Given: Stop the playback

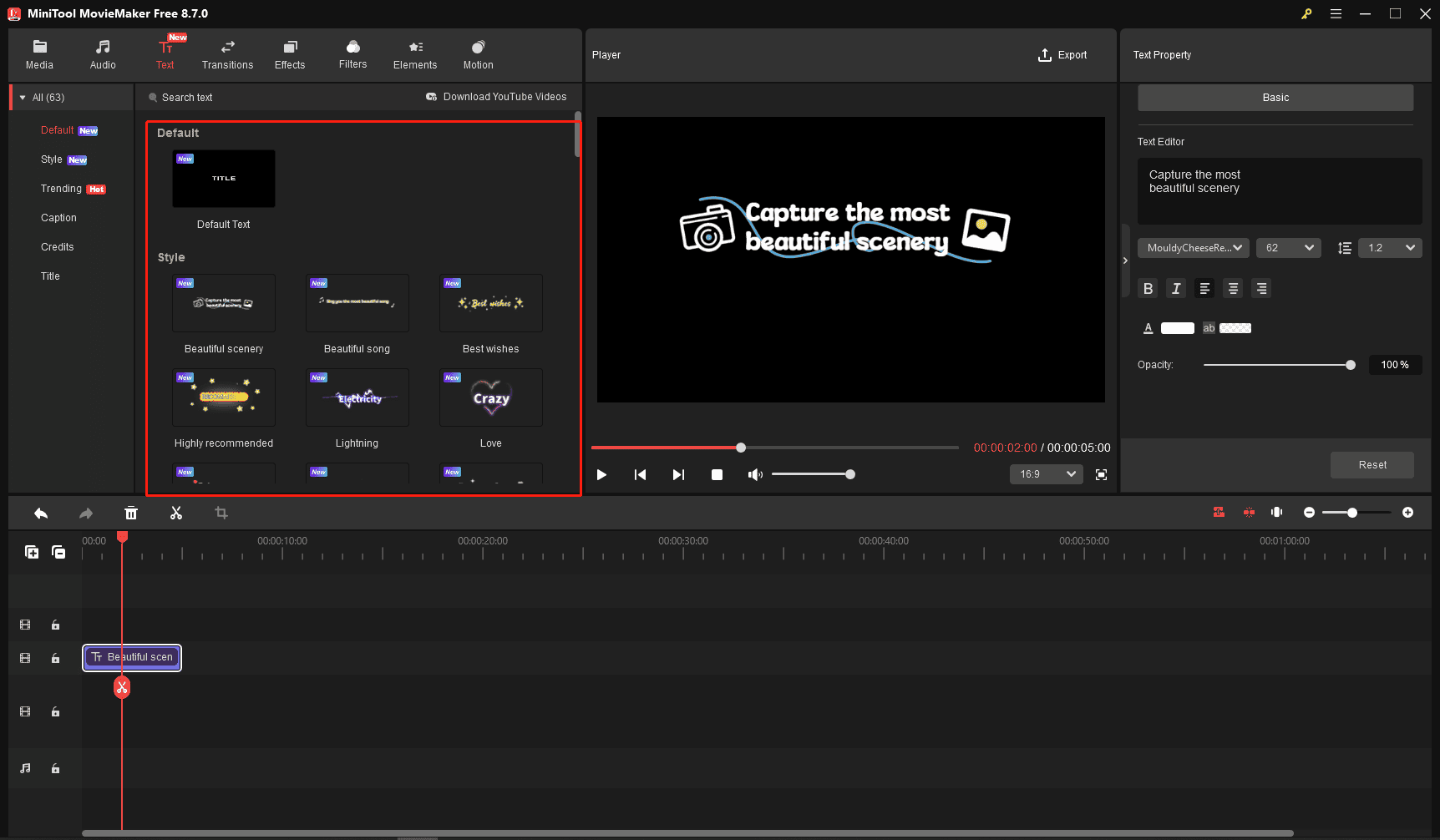Looking at the screenshot, I should (717, 474).
